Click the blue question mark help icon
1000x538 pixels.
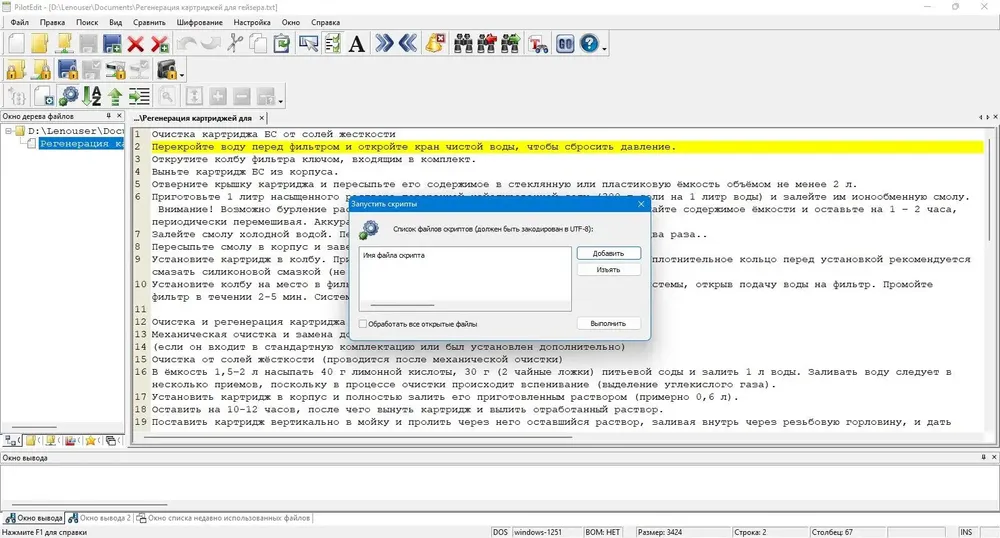589,43
